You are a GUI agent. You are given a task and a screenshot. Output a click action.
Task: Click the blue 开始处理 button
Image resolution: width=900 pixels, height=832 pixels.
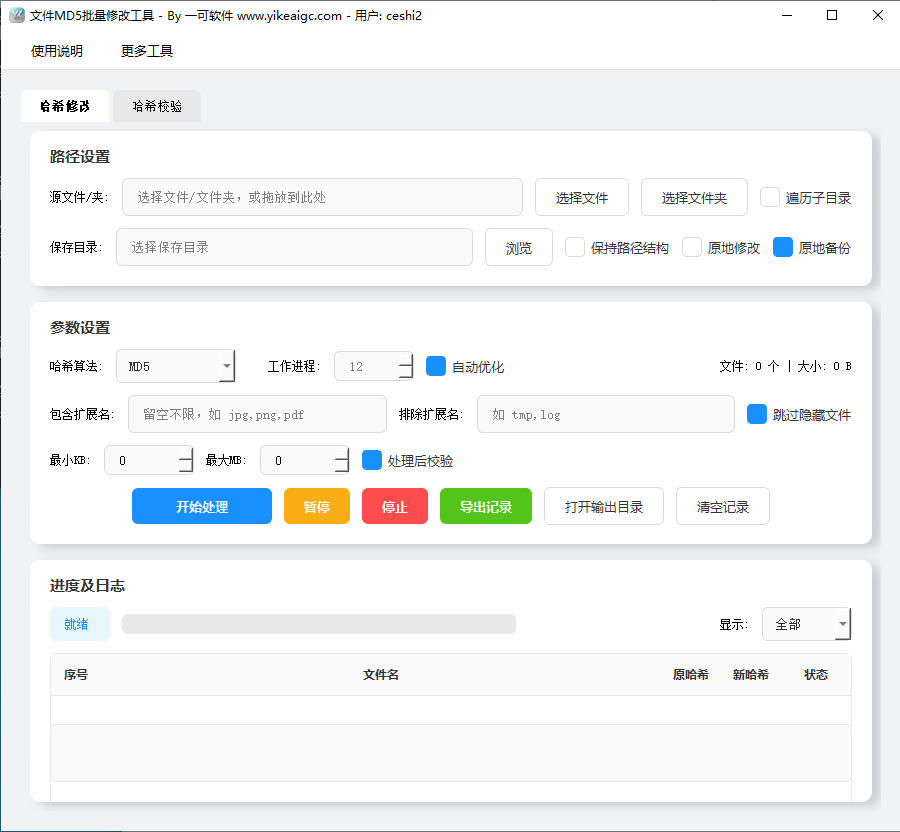pyautogui.click(x=202, y=506)
